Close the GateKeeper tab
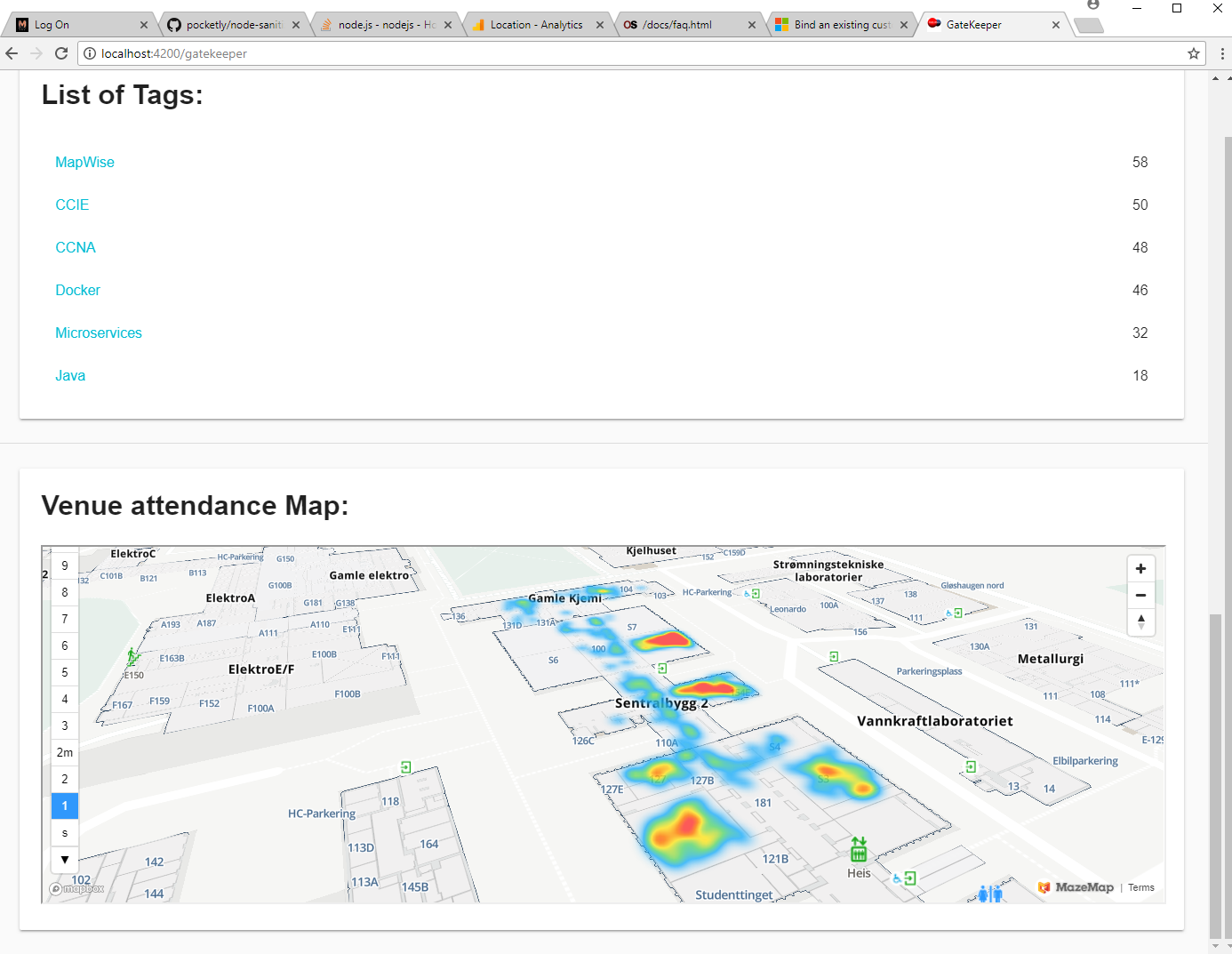 pyautogui.click(x=1056, y=25)
